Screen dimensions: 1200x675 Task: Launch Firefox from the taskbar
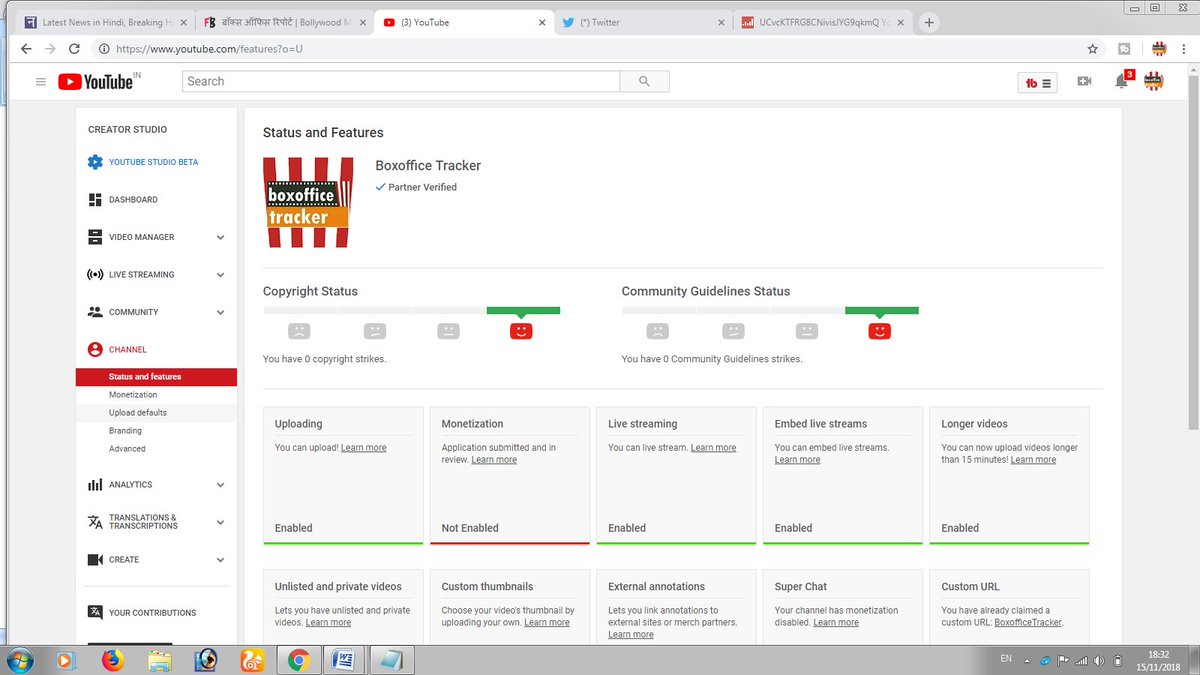coord(112,660)
